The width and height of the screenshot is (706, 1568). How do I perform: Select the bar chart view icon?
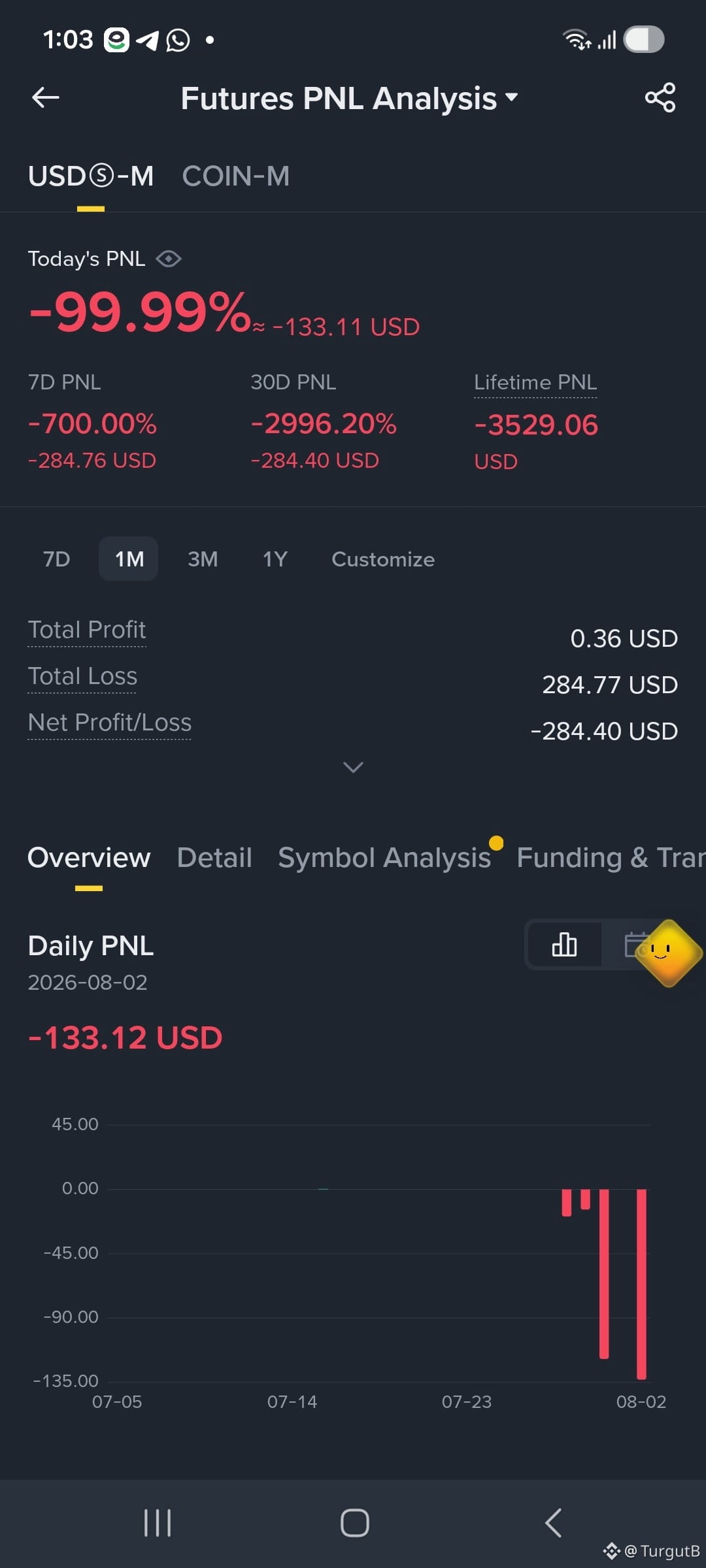point(564,945)
